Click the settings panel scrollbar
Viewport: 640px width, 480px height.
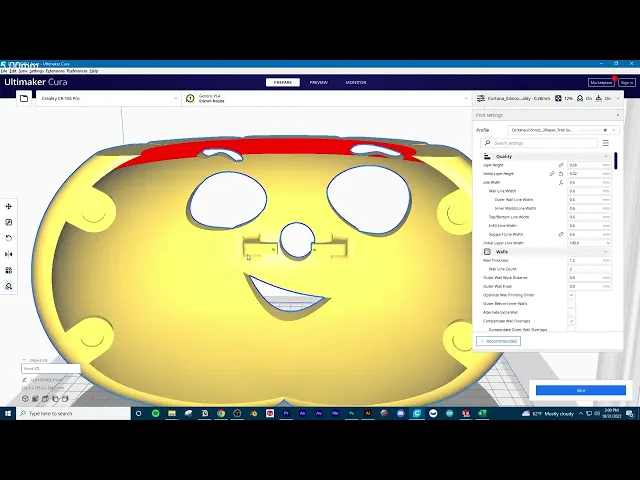pyautogui.click(x=616, y=161)
